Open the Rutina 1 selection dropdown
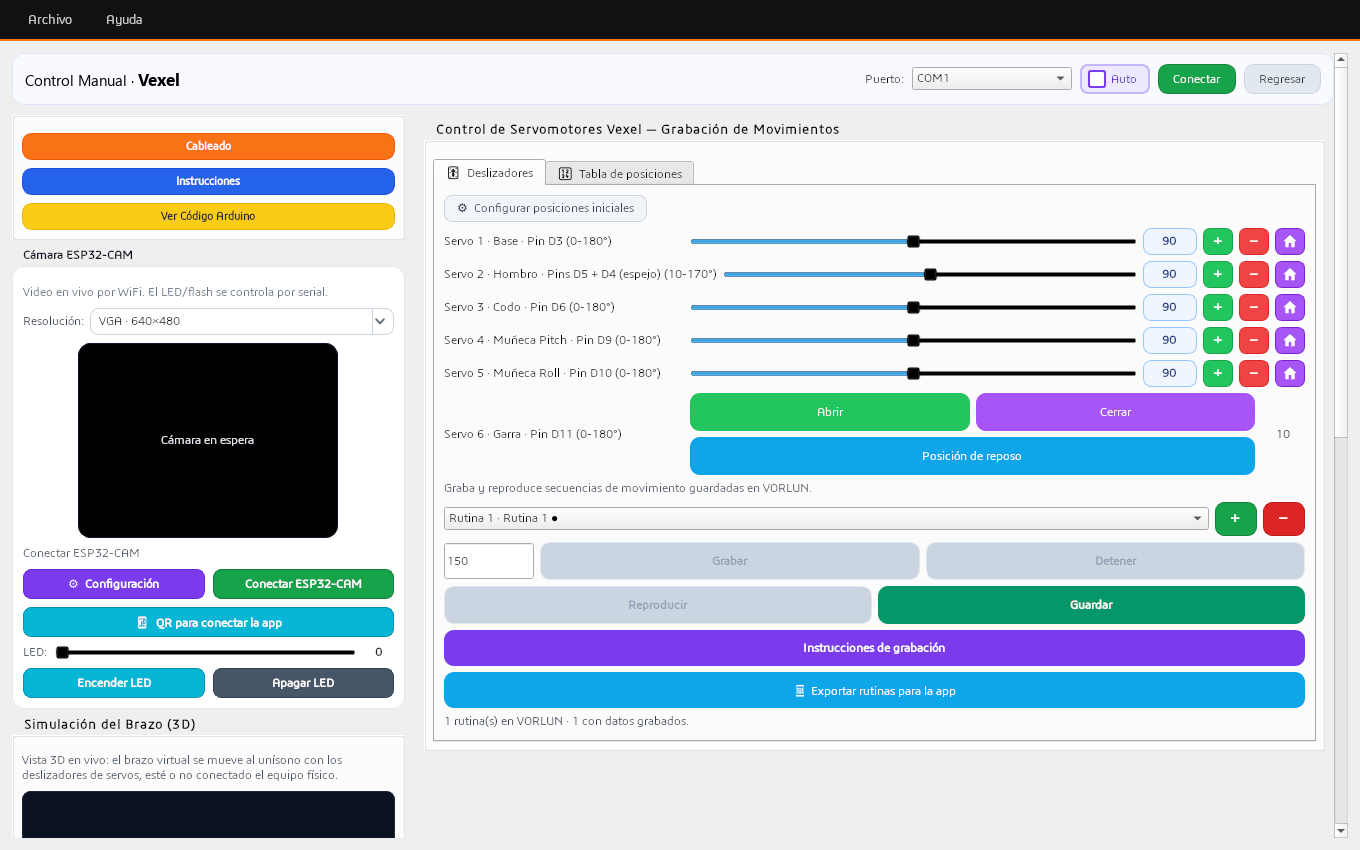 tap(826, 518)
